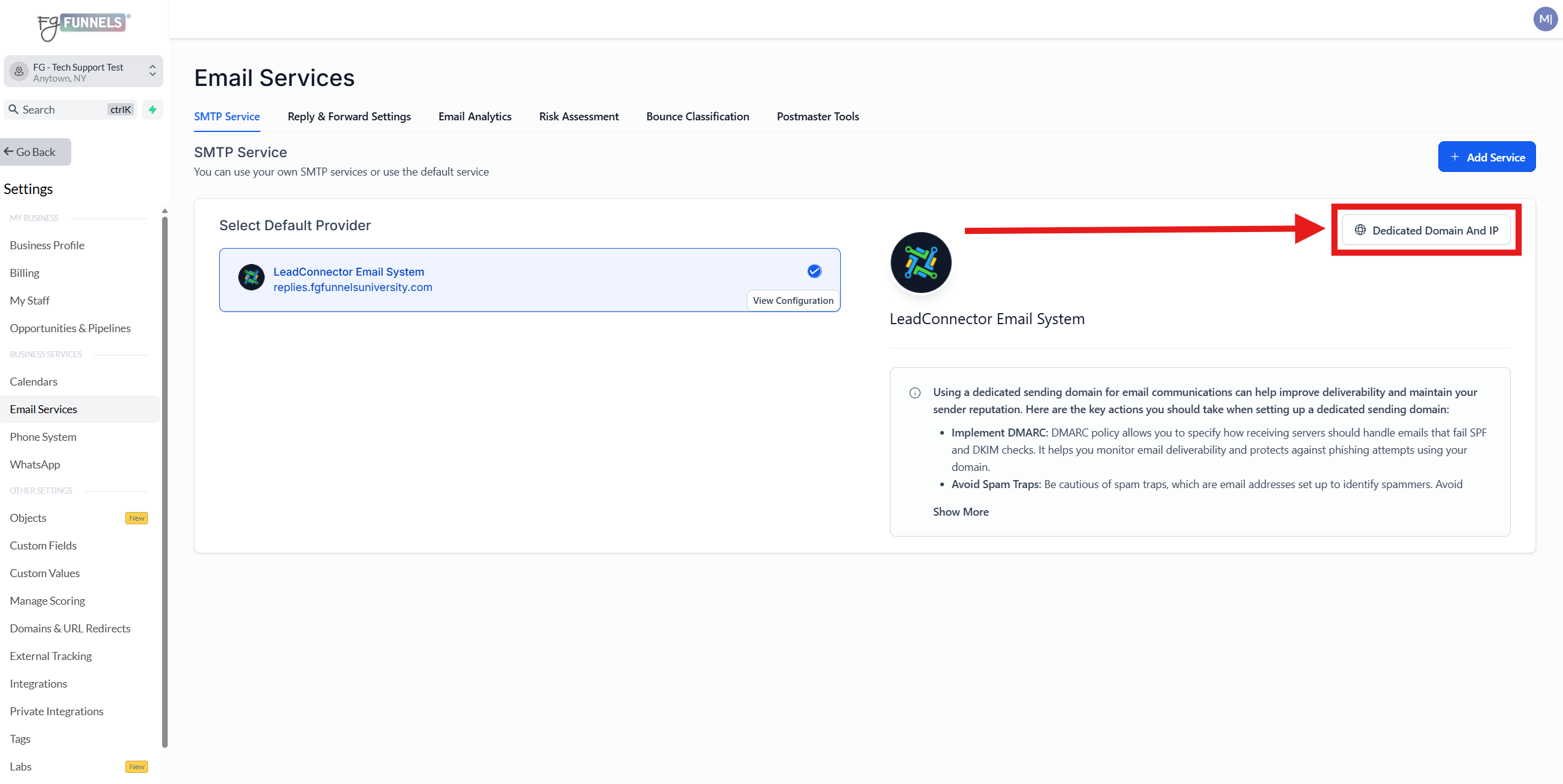Click the settings sidebar scrollbar
The width and height of the screenshot is (1563, 784).
165,479
